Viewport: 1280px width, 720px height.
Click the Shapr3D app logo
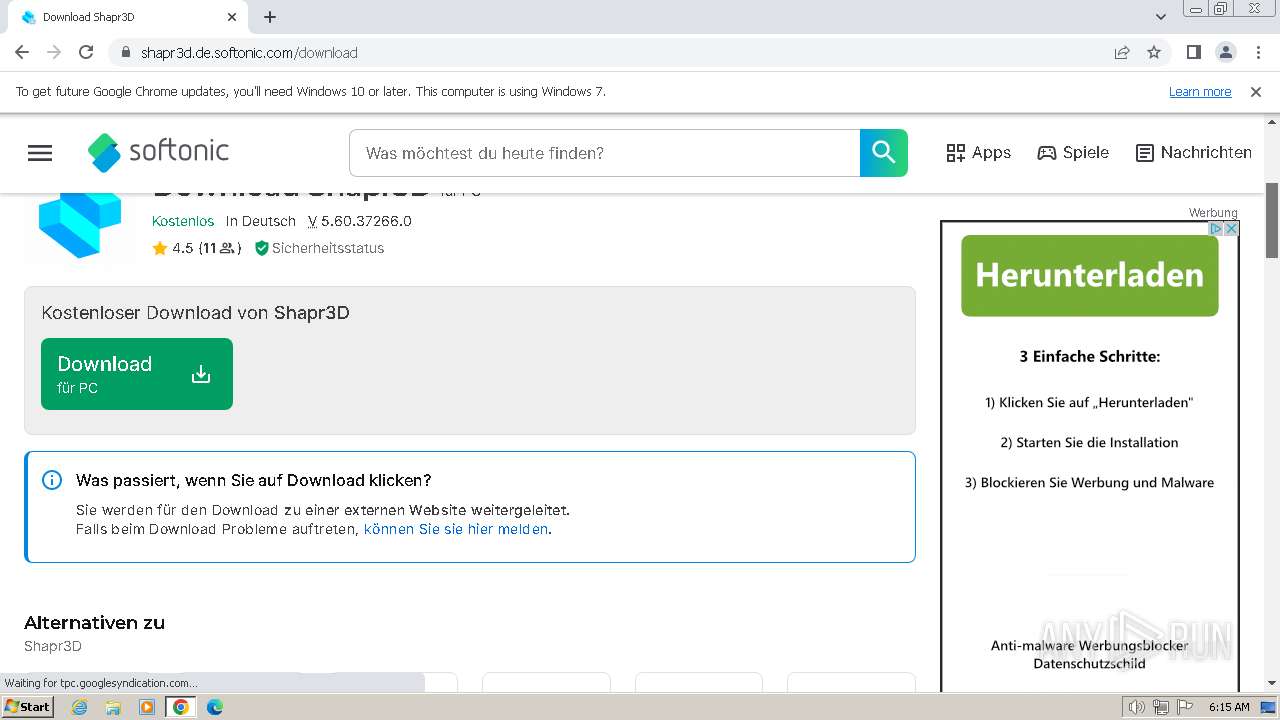(x=80, y=226)
